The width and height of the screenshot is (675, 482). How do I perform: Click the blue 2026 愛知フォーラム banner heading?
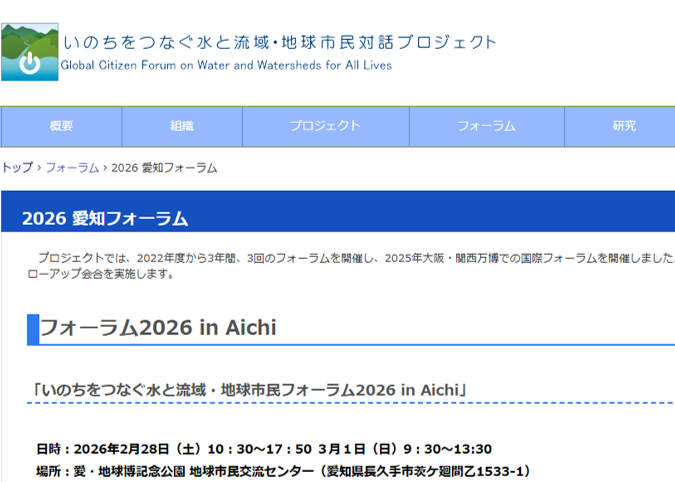[105, 218]
